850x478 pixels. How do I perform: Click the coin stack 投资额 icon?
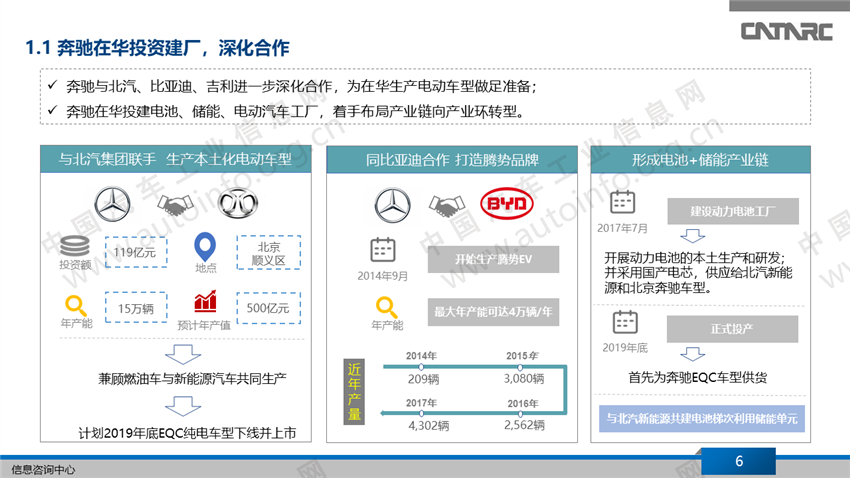click(x=75, y=247)
